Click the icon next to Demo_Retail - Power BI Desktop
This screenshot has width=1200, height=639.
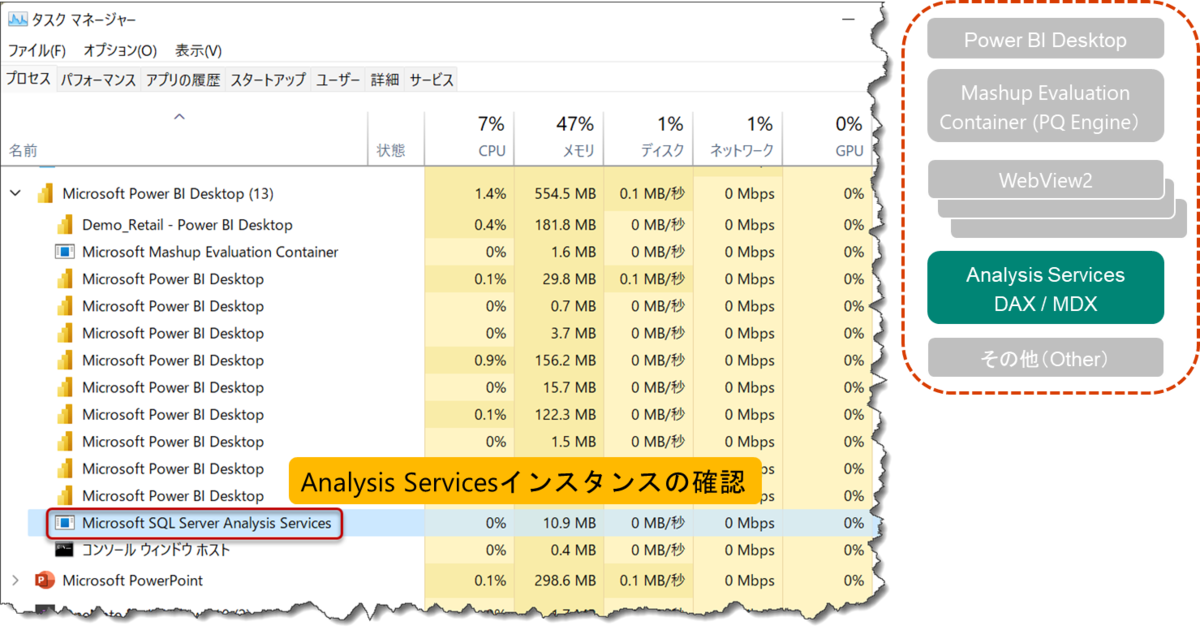(64, 225)
